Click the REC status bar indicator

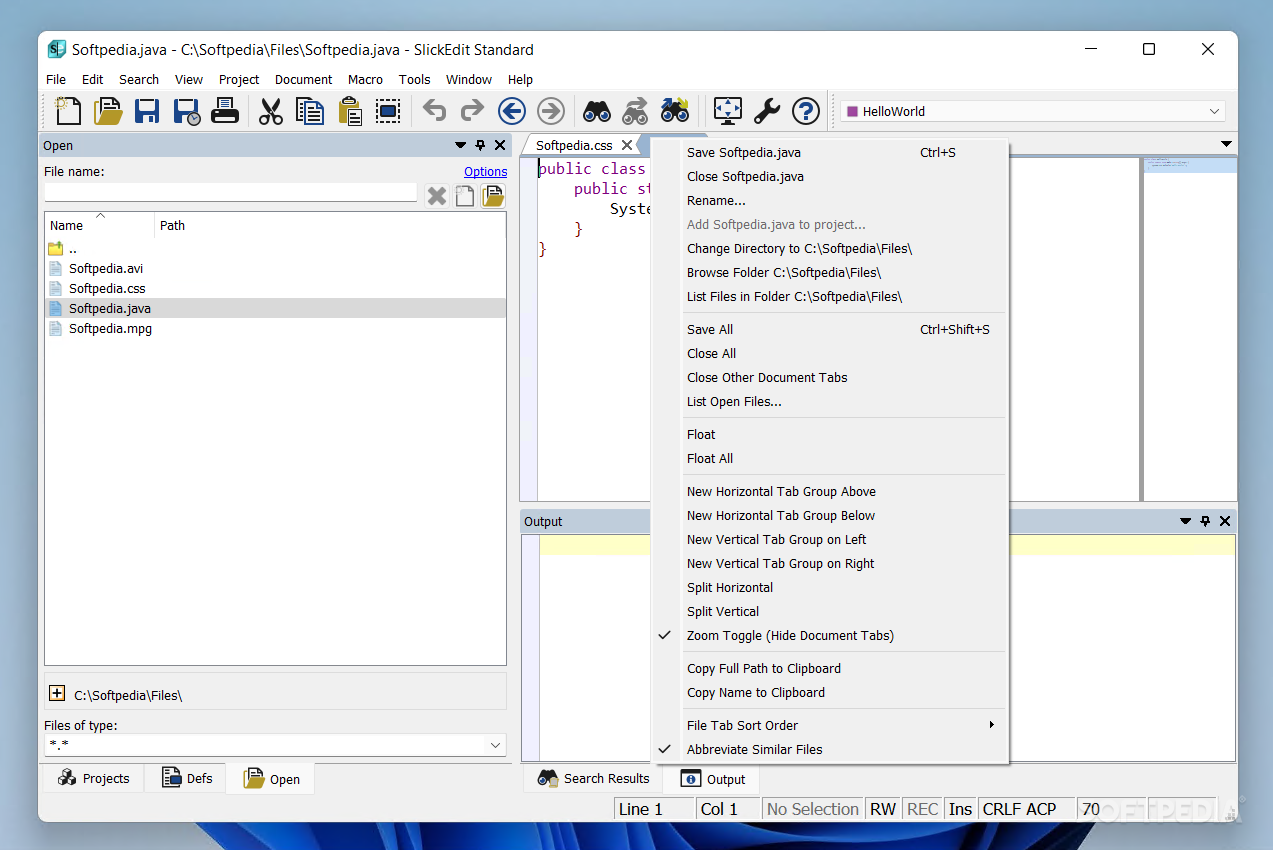[922, 809]
